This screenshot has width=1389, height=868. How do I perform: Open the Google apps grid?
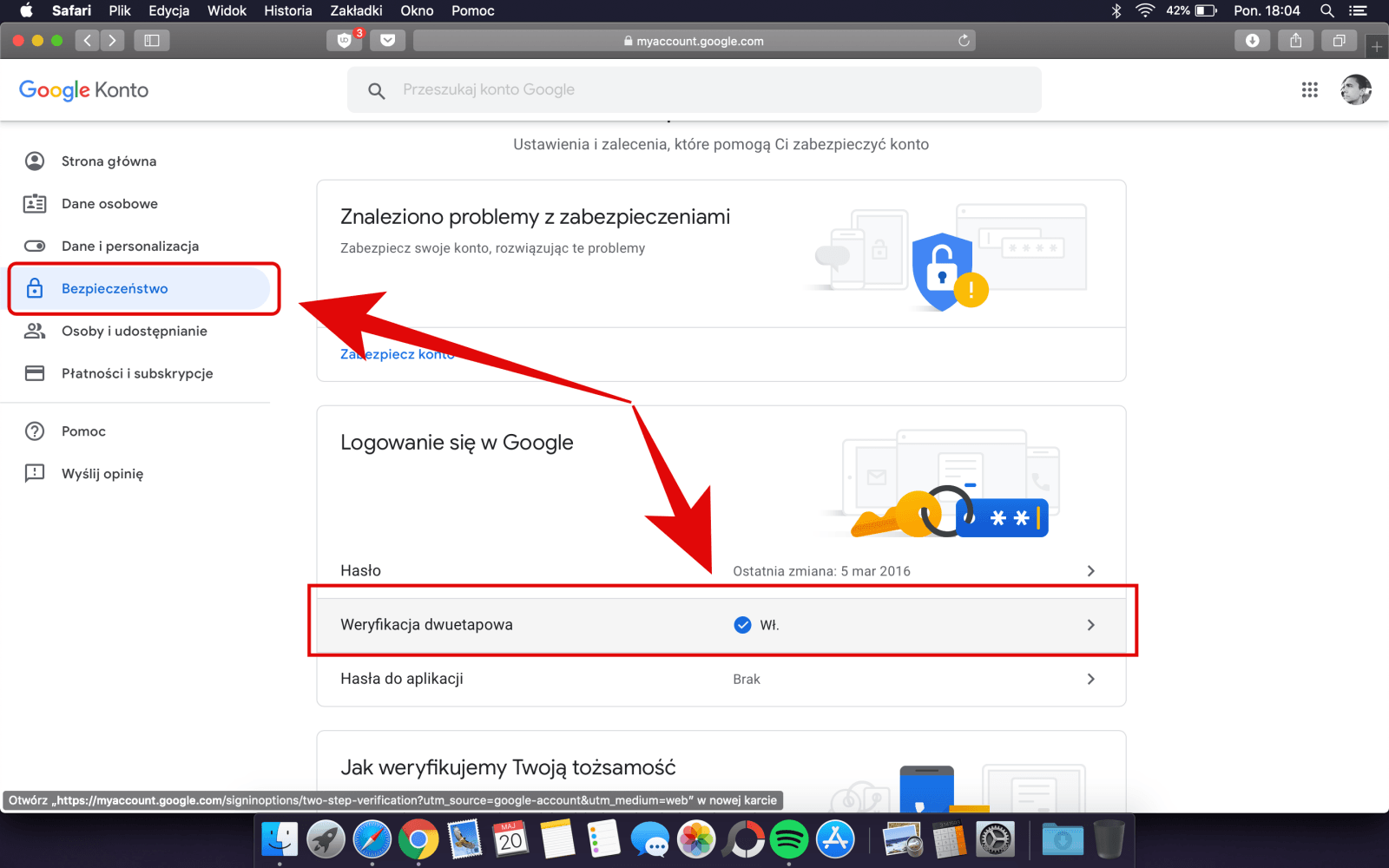pyautogui.click(x=1310, y=89)
